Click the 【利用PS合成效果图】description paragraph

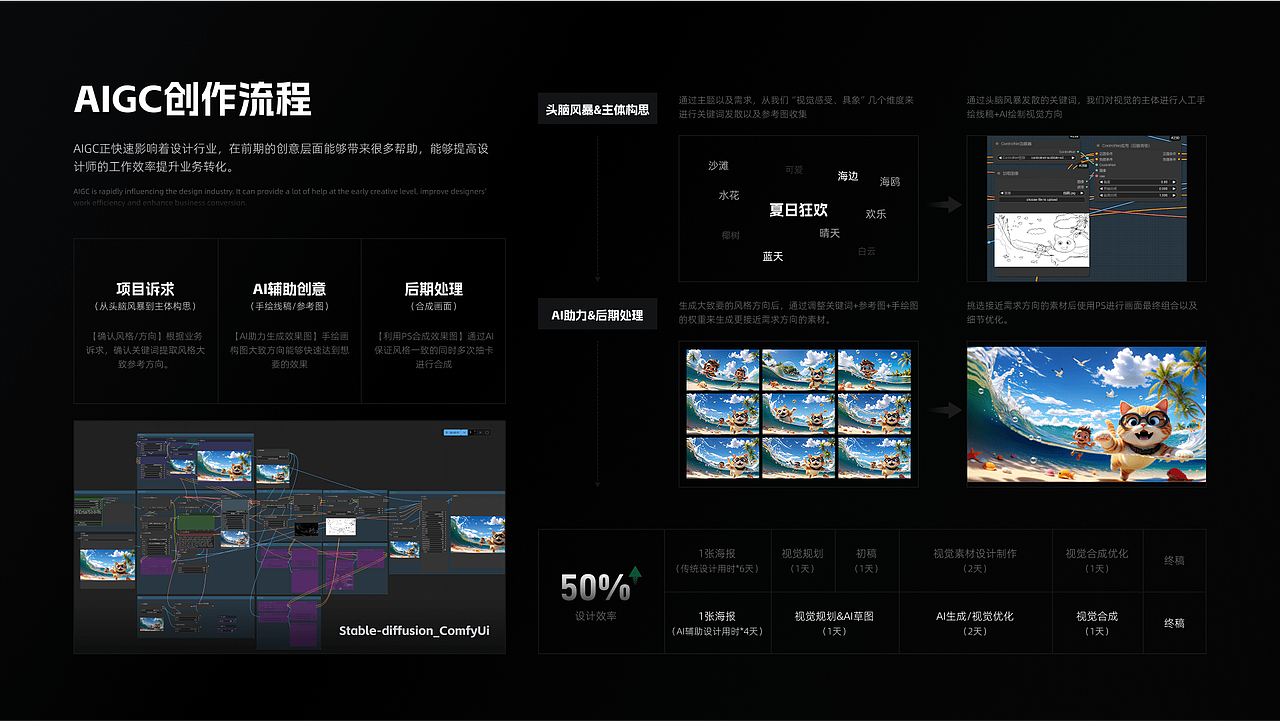pyautogui.click(x=433, y=350)
